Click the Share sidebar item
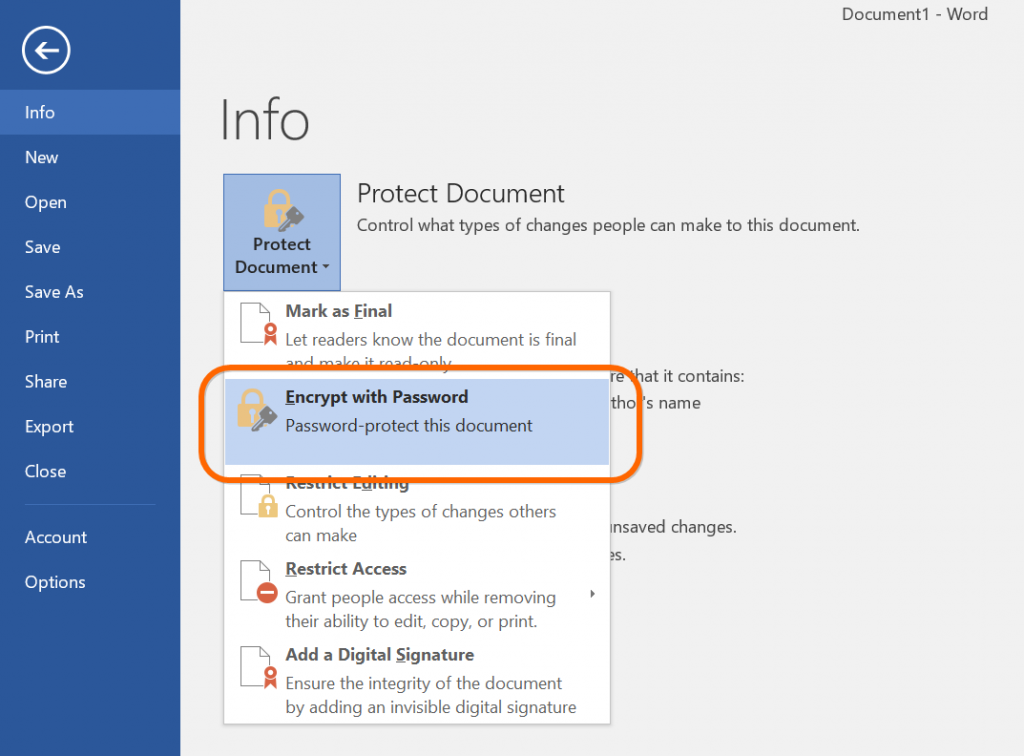The height and width of the screenshot is (756, 1024). pyautogui.click(x=46, y=382)
